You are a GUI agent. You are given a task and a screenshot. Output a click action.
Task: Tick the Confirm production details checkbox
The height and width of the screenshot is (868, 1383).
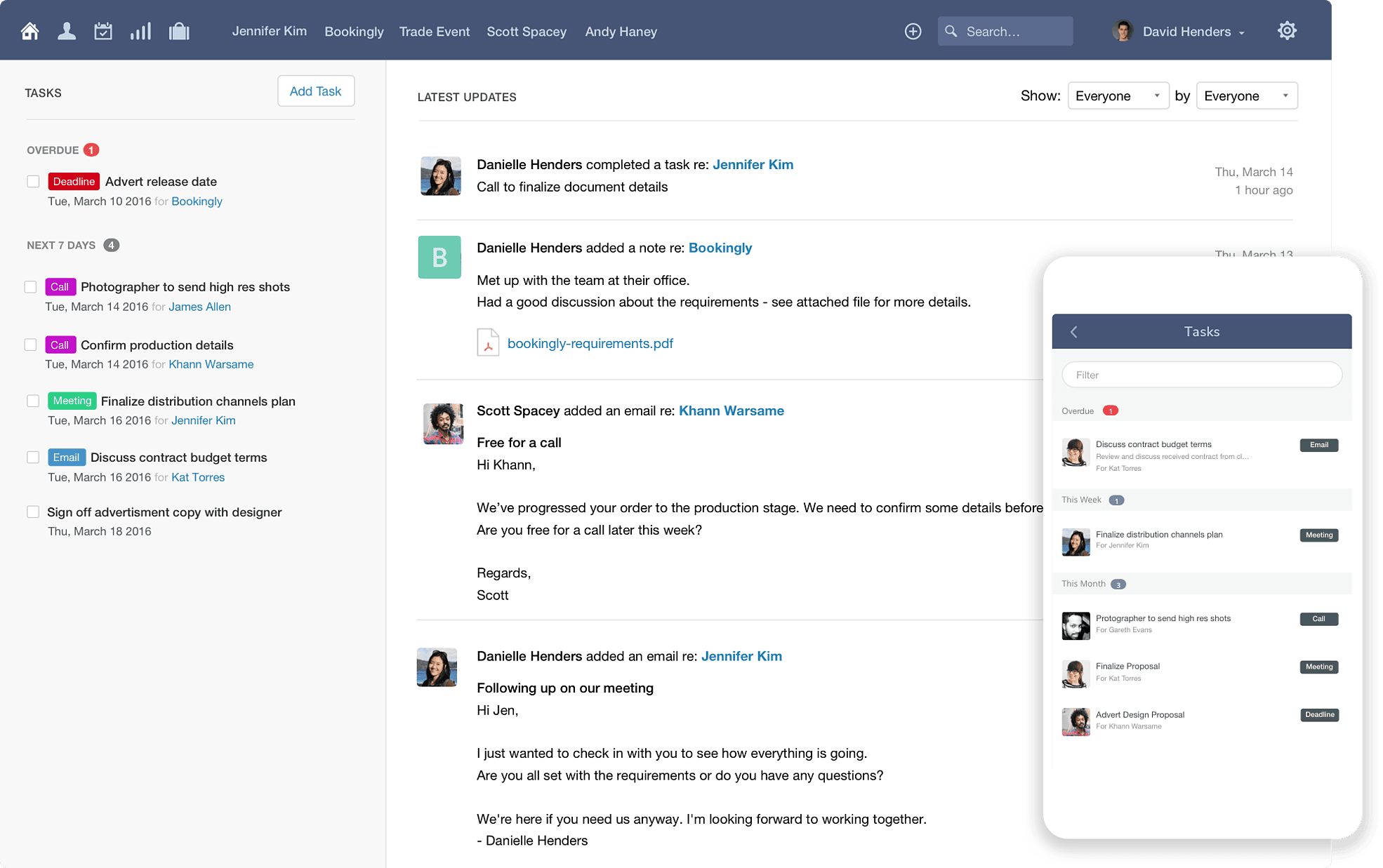point(30,345)
